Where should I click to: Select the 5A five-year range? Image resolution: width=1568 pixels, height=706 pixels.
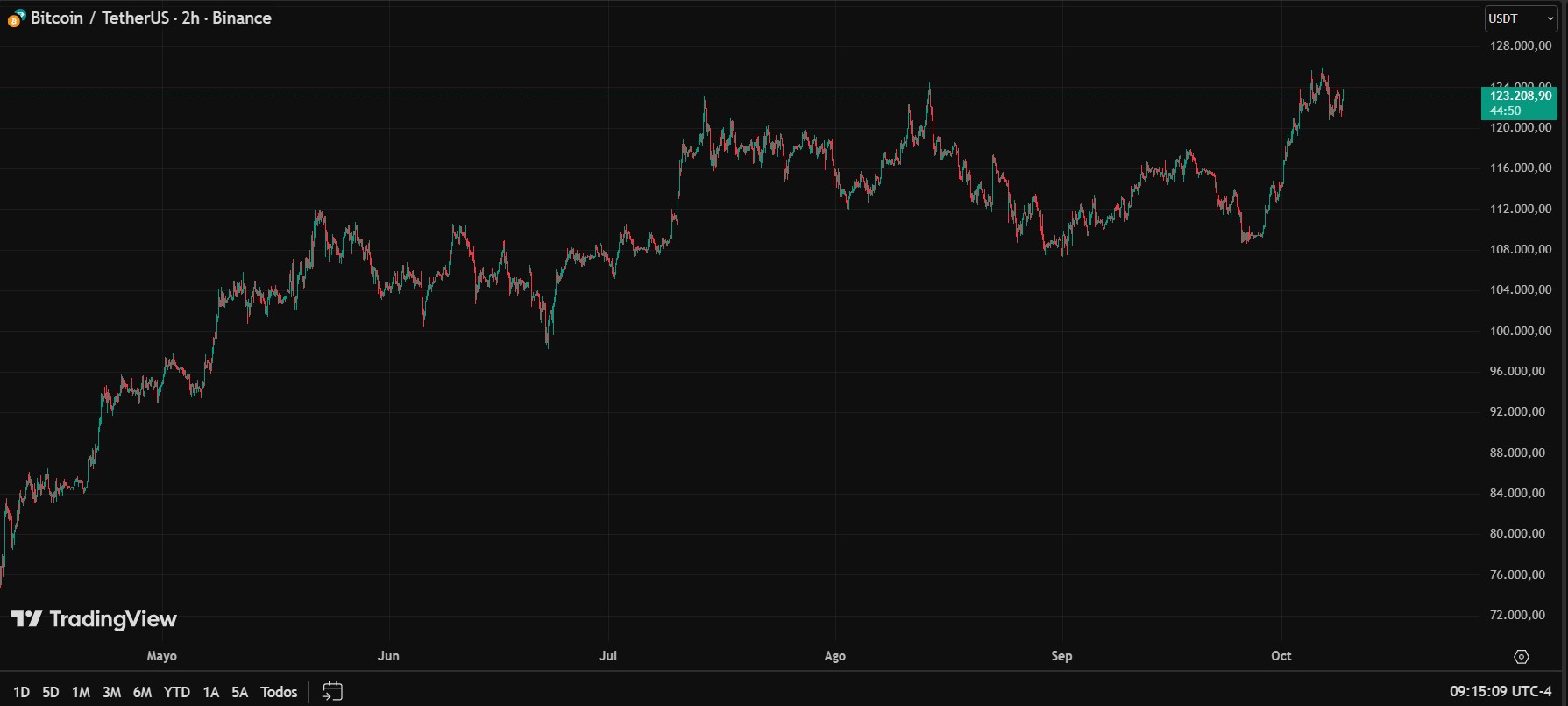tap(239, 692)
